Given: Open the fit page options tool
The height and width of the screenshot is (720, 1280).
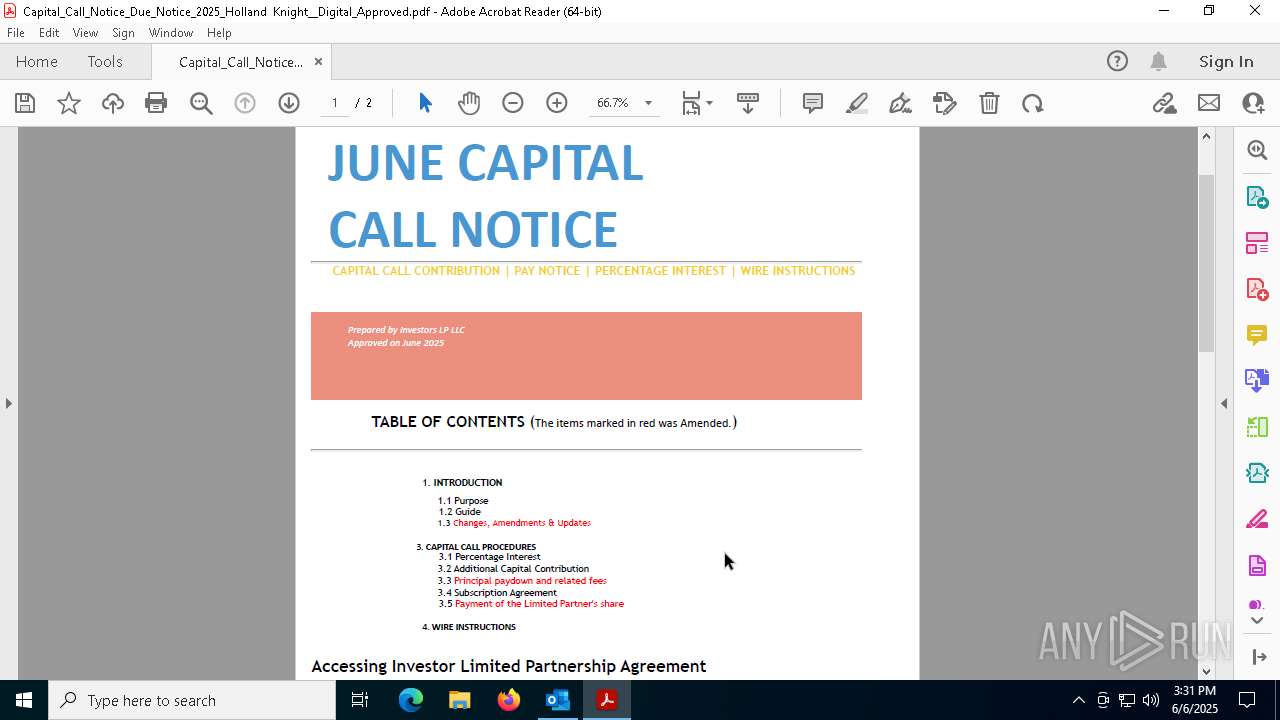Looking at the screenshot, I should pyautogui.click(x=696, y=103).
